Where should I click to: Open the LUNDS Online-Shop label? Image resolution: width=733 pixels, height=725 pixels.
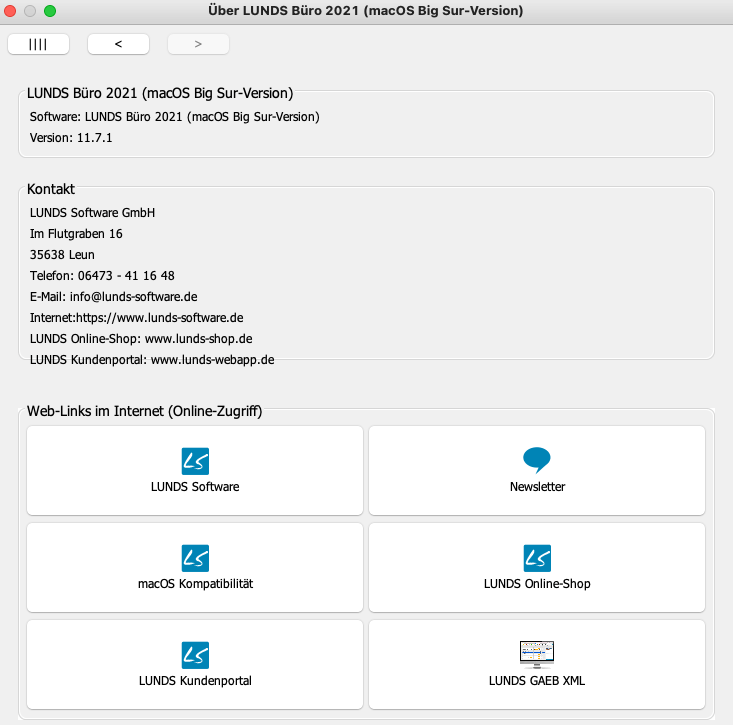click(x=537, y=584)
